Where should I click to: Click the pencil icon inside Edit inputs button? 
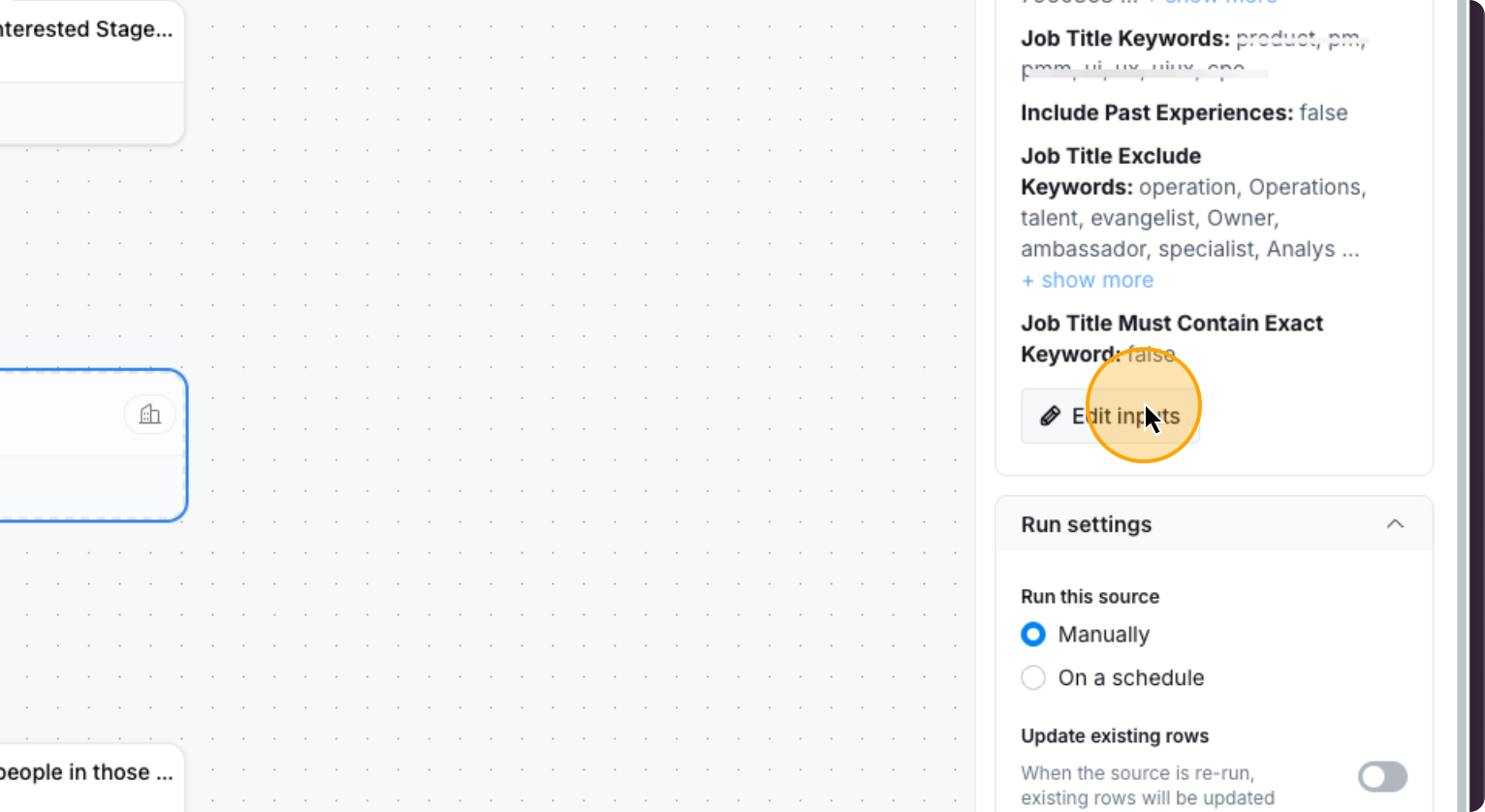click(x=1048, y=415)
